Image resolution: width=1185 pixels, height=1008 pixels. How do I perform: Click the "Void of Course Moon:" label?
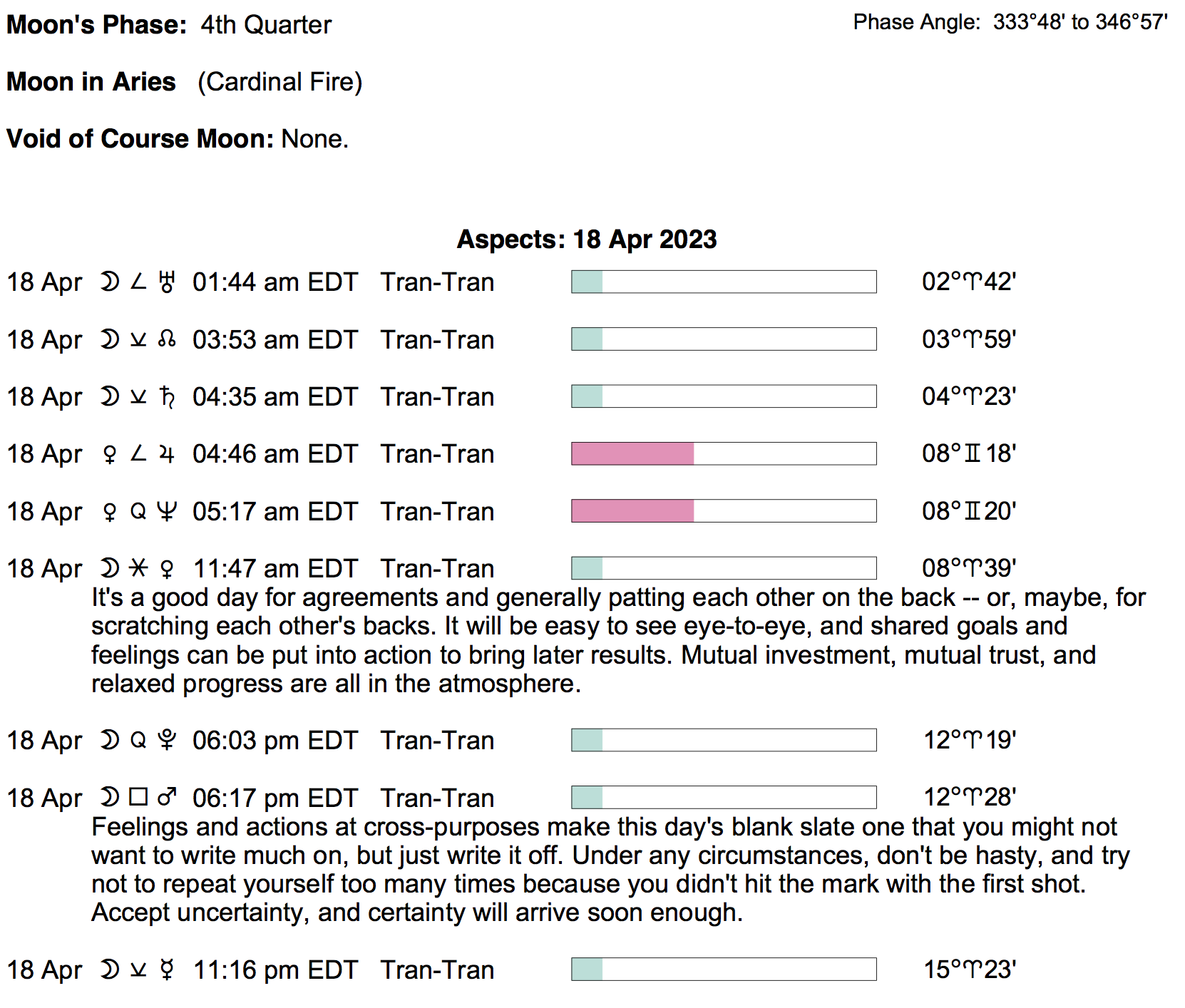click(x=140, y=139)
